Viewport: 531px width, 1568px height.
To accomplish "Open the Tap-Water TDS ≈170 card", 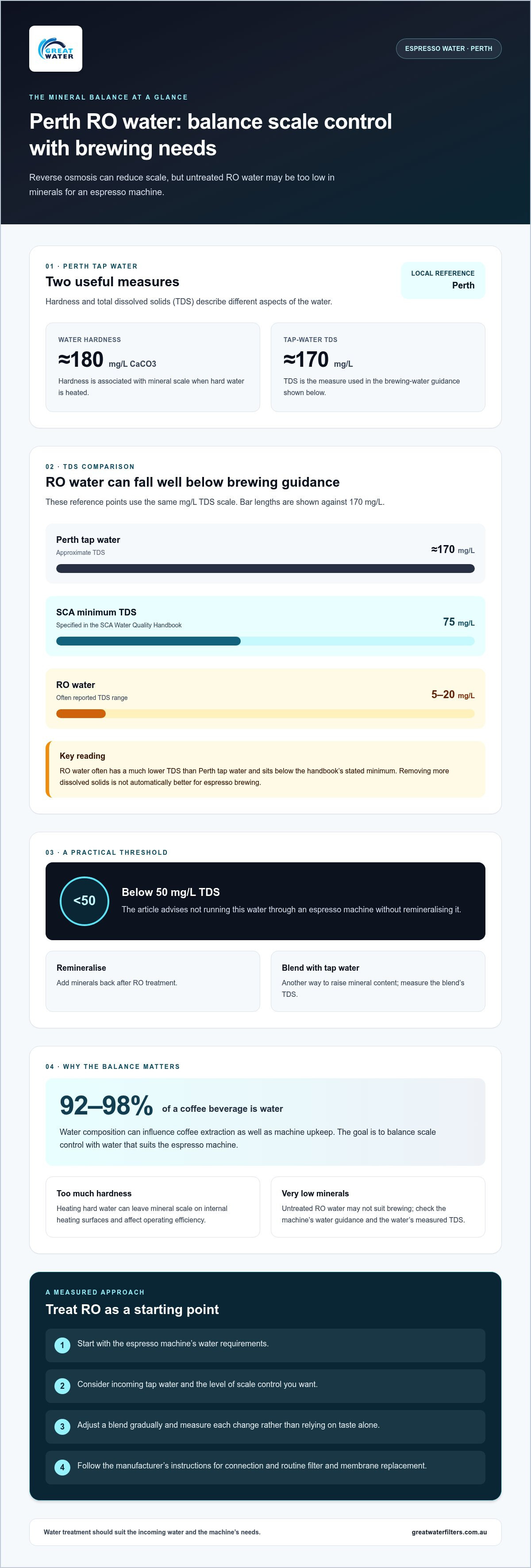I will click(377, 367).
